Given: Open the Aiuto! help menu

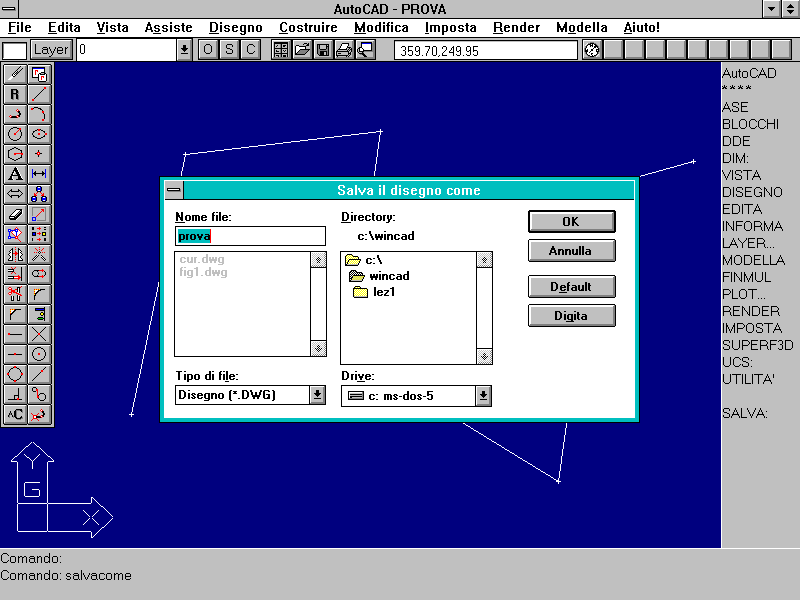Looking at the screenshot, I should (641, 28).
